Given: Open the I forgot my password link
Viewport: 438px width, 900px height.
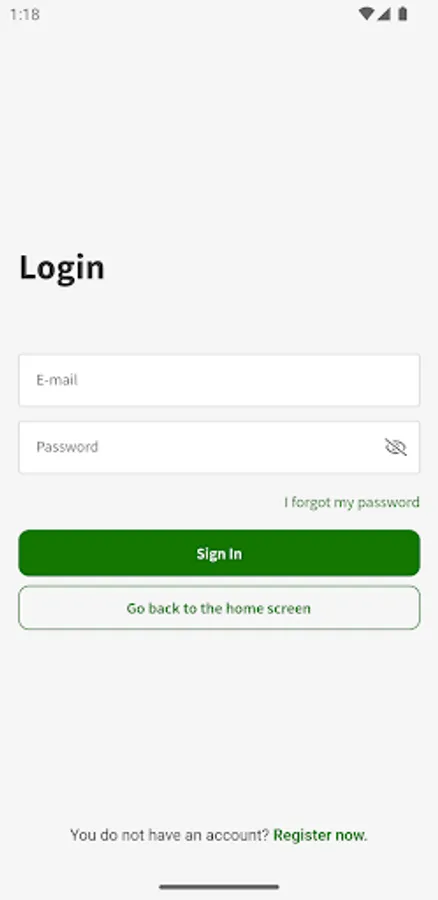Looking at the screenshot, I should click(352, 503).
